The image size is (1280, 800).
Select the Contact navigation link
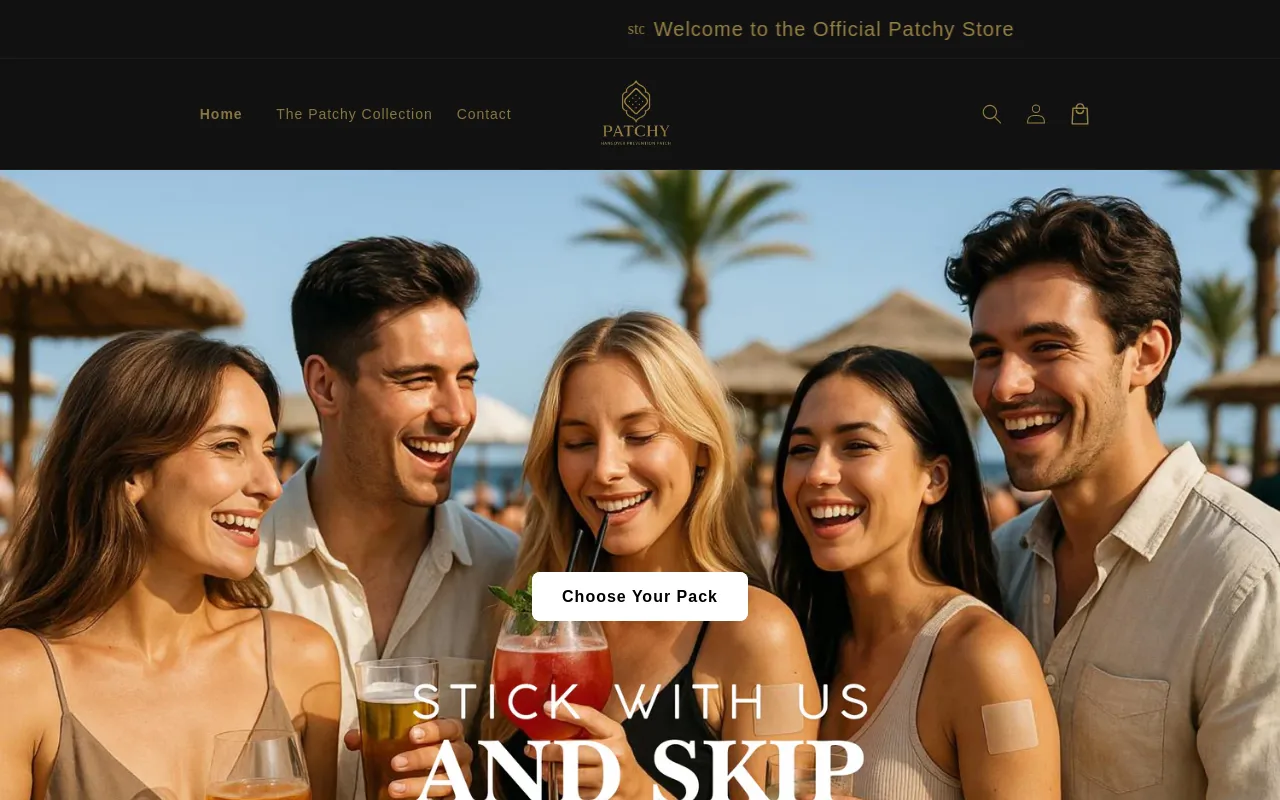coord(484,114)
